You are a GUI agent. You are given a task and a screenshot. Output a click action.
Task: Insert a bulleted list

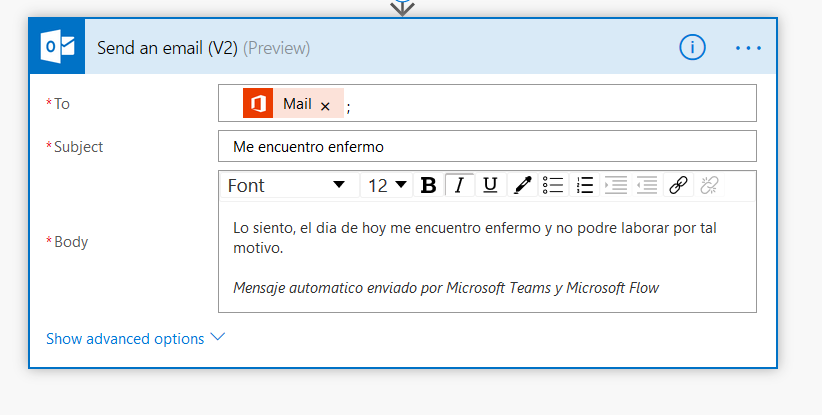tap(553, 185)
